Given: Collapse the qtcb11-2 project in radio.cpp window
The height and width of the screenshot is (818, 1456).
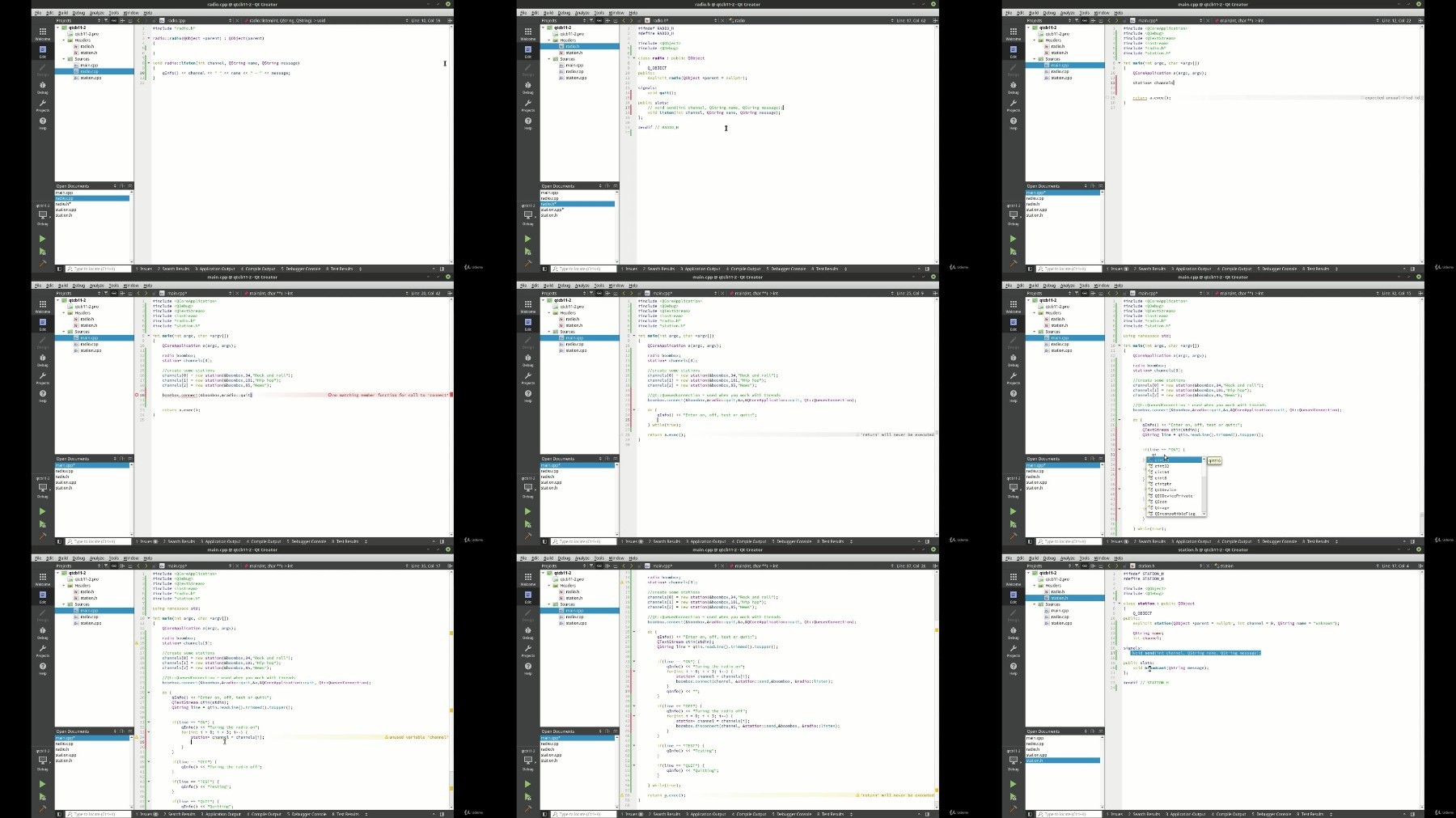Looking at the screenshot, I should pyautogui.click(x=58, y=28).
